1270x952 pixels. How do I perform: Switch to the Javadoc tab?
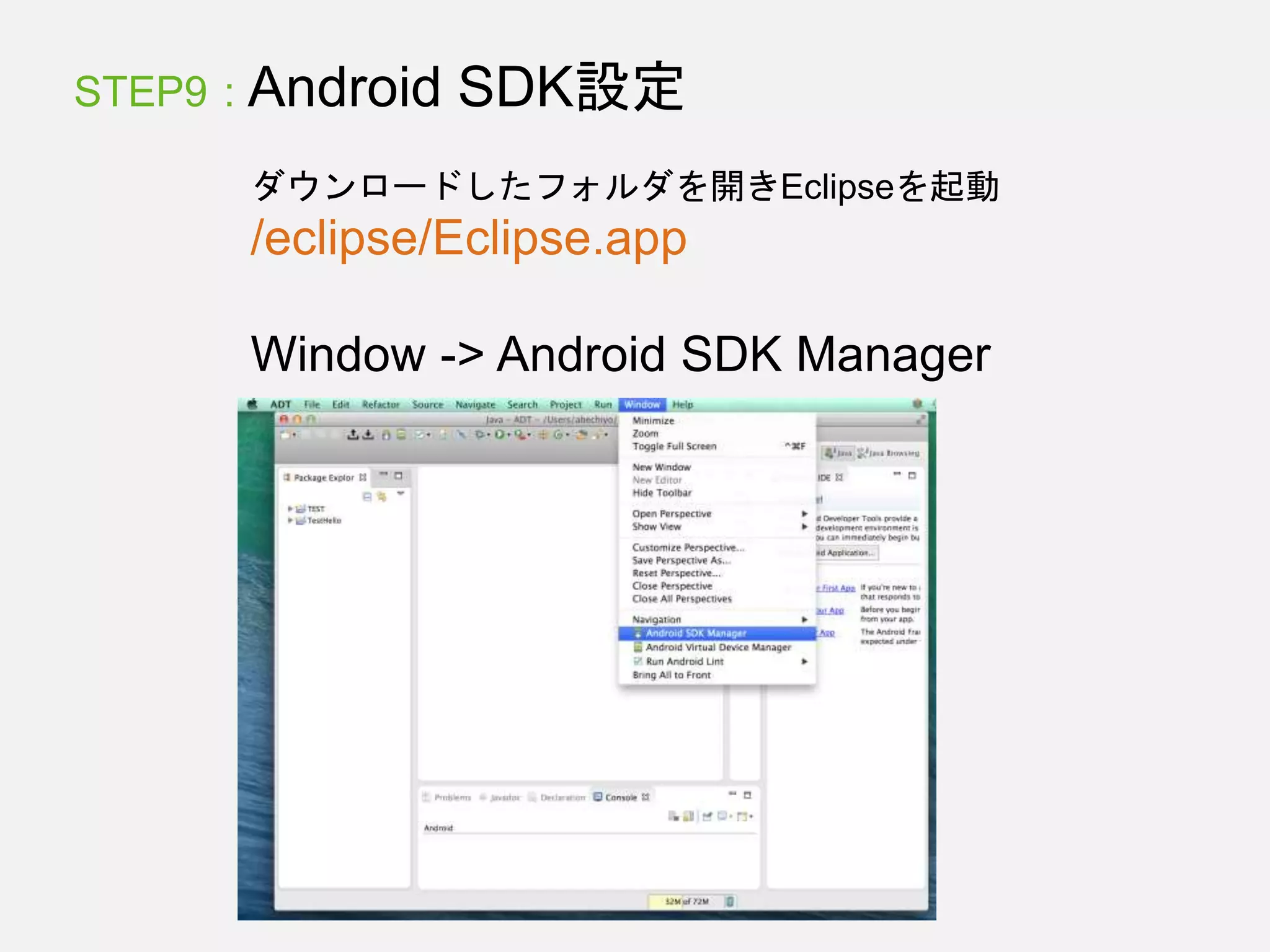[500, 797]
